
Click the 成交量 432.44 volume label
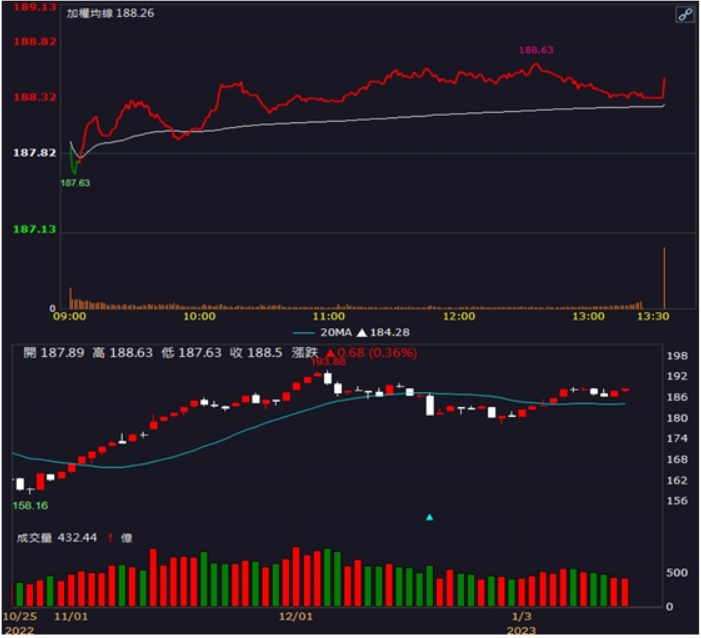pyautogui.click(x=56, y=538)
